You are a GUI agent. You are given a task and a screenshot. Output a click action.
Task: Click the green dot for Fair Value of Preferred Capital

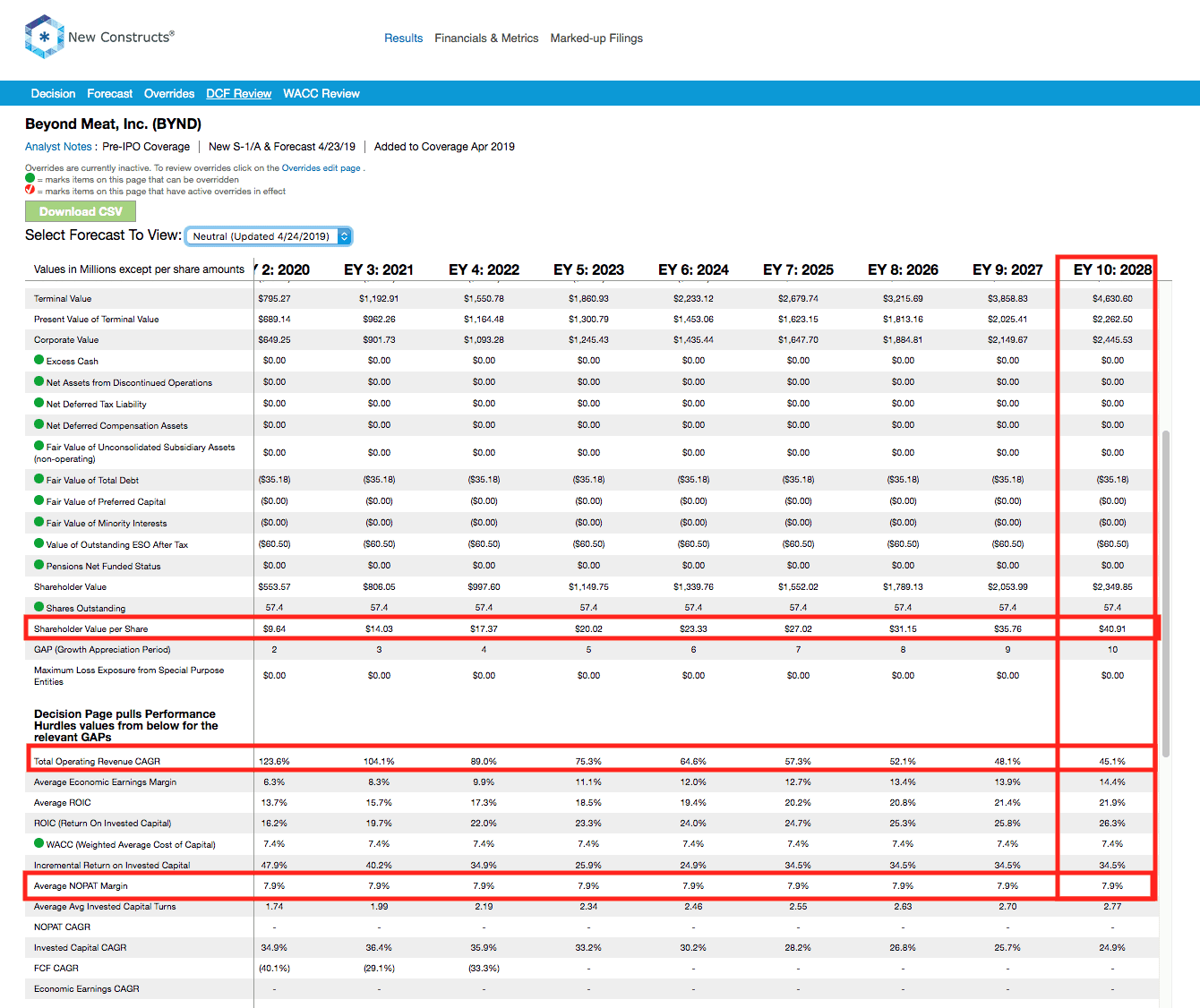[x=39, y=500]
